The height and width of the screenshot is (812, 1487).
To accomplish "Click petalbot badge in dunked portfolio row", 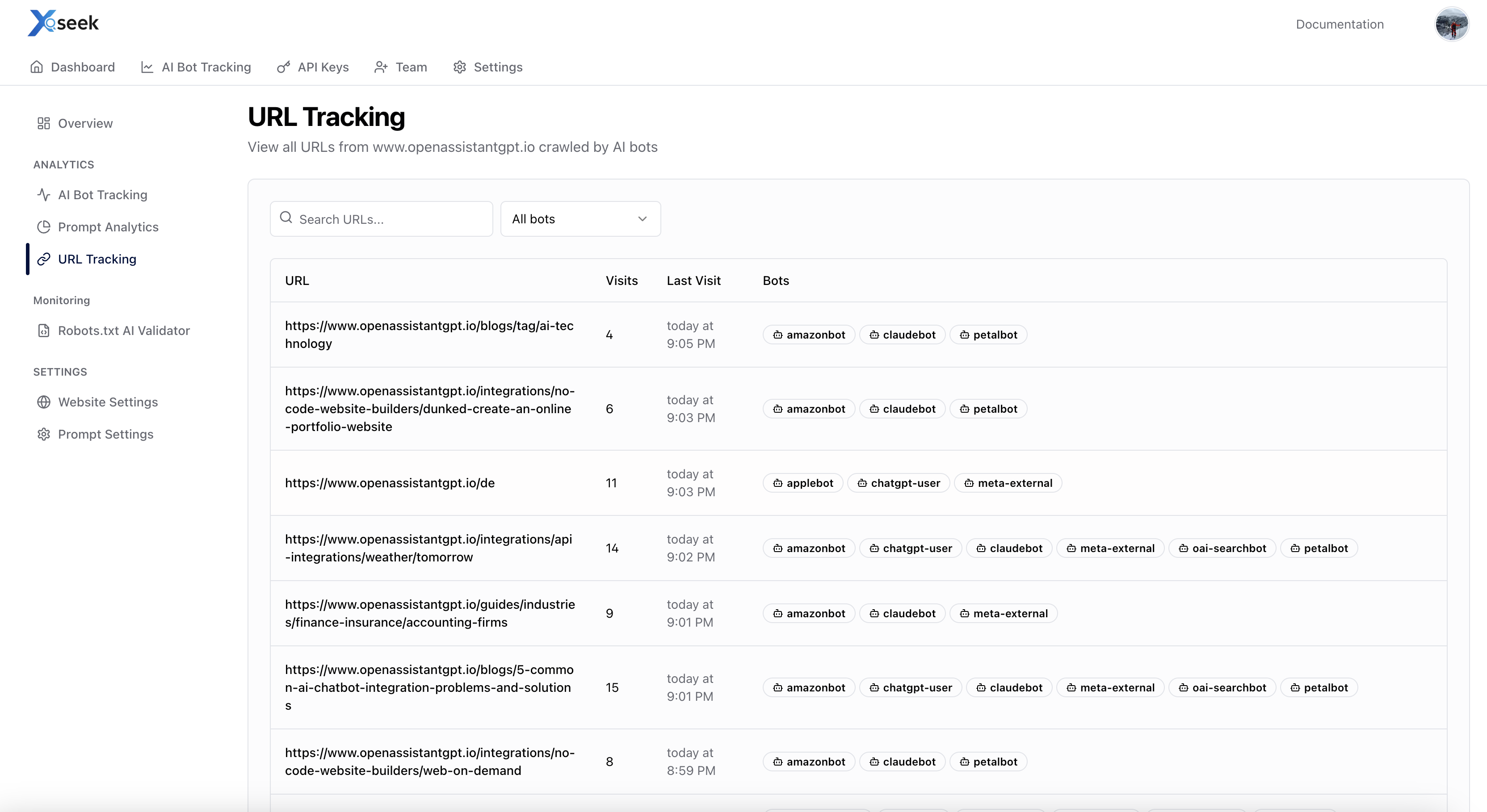I will pyautogui.click(x=987, y=409).
